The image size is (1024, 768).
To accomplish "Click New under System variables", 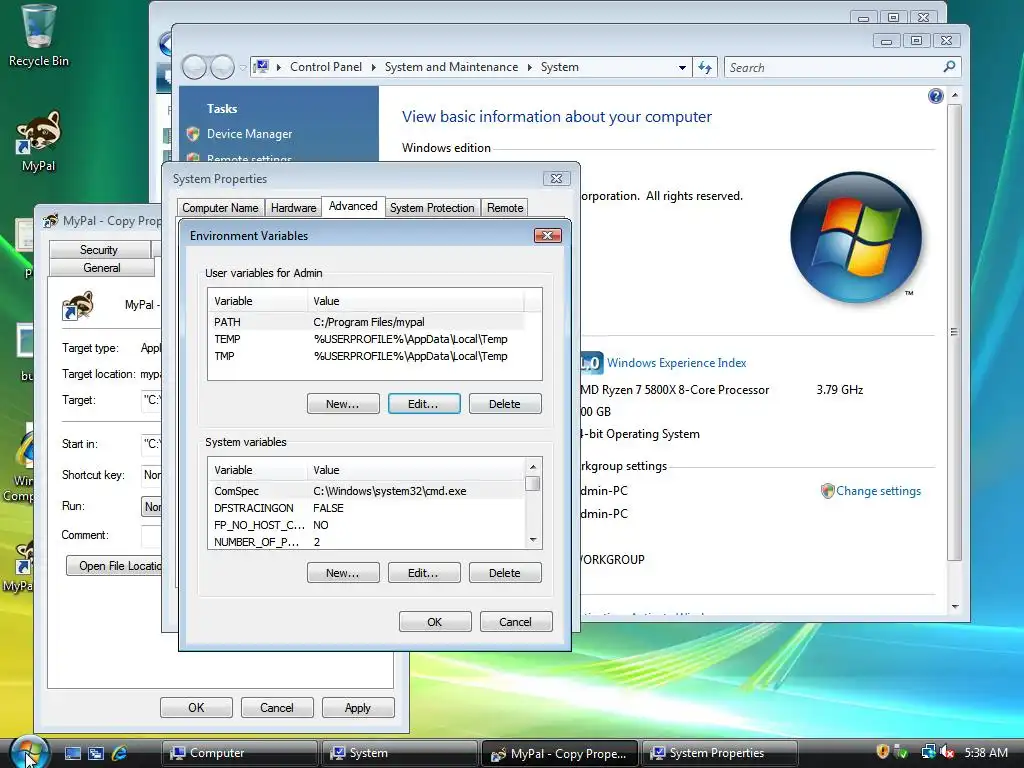I will 343,573.
